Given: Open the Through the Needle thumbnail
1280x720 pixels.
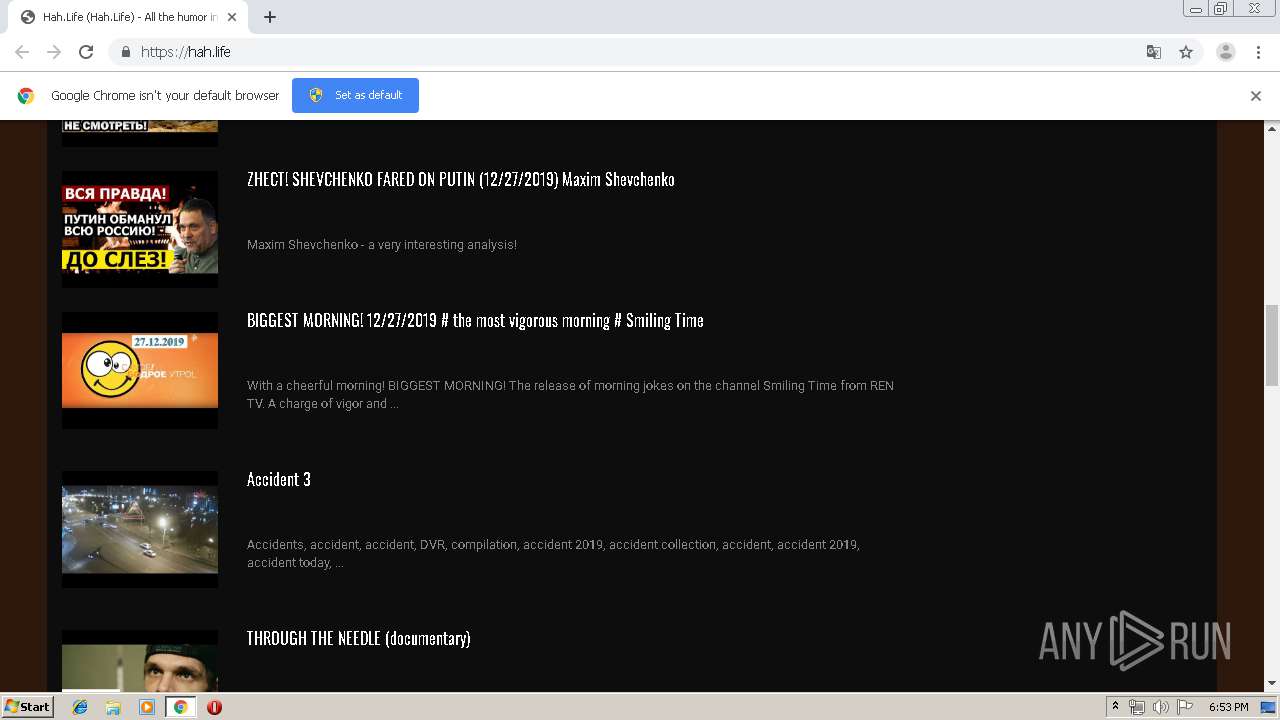Looking at the screenshot, I should click(x=140, y=661).
